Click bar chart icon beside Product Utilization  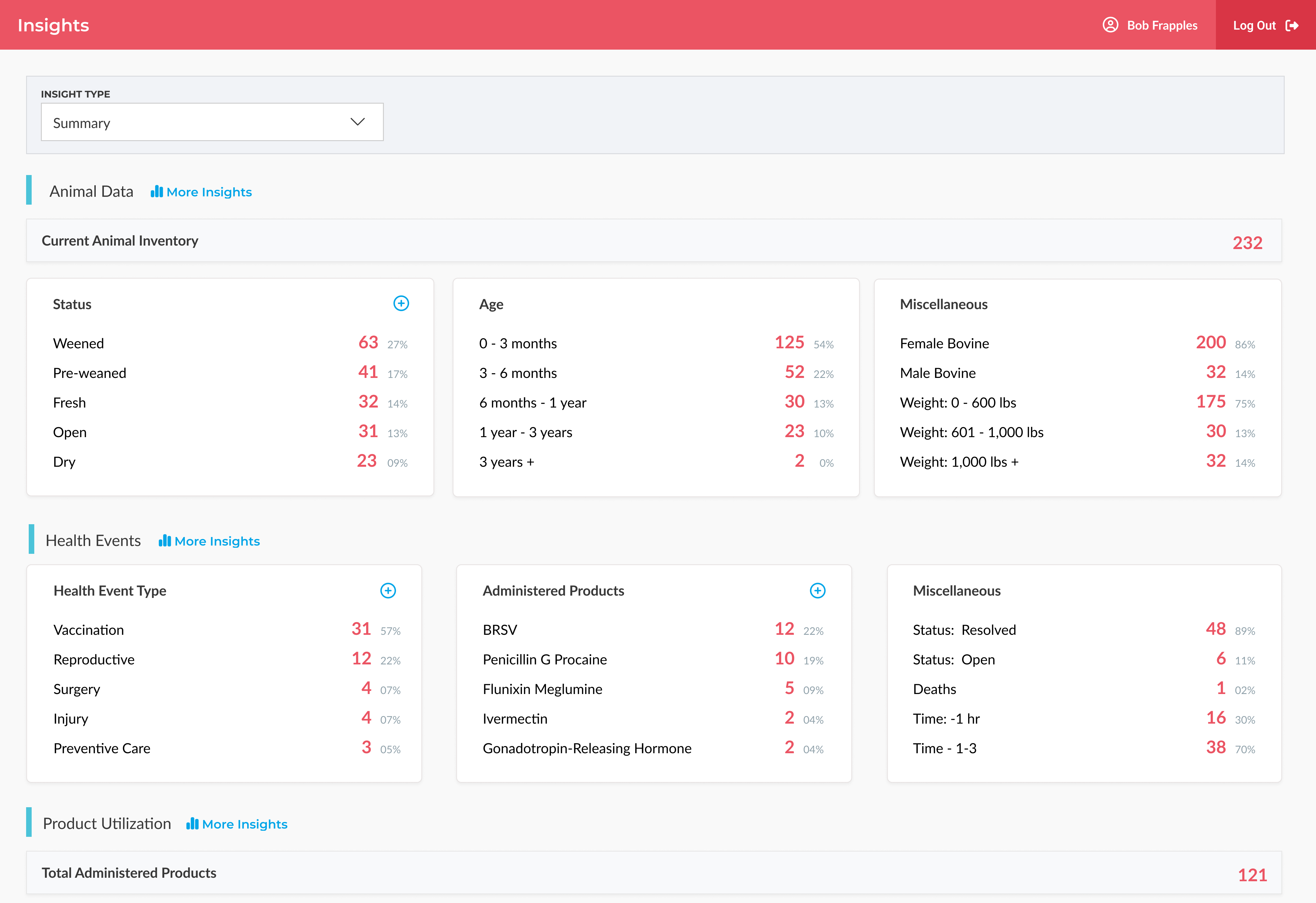(192, 823)
